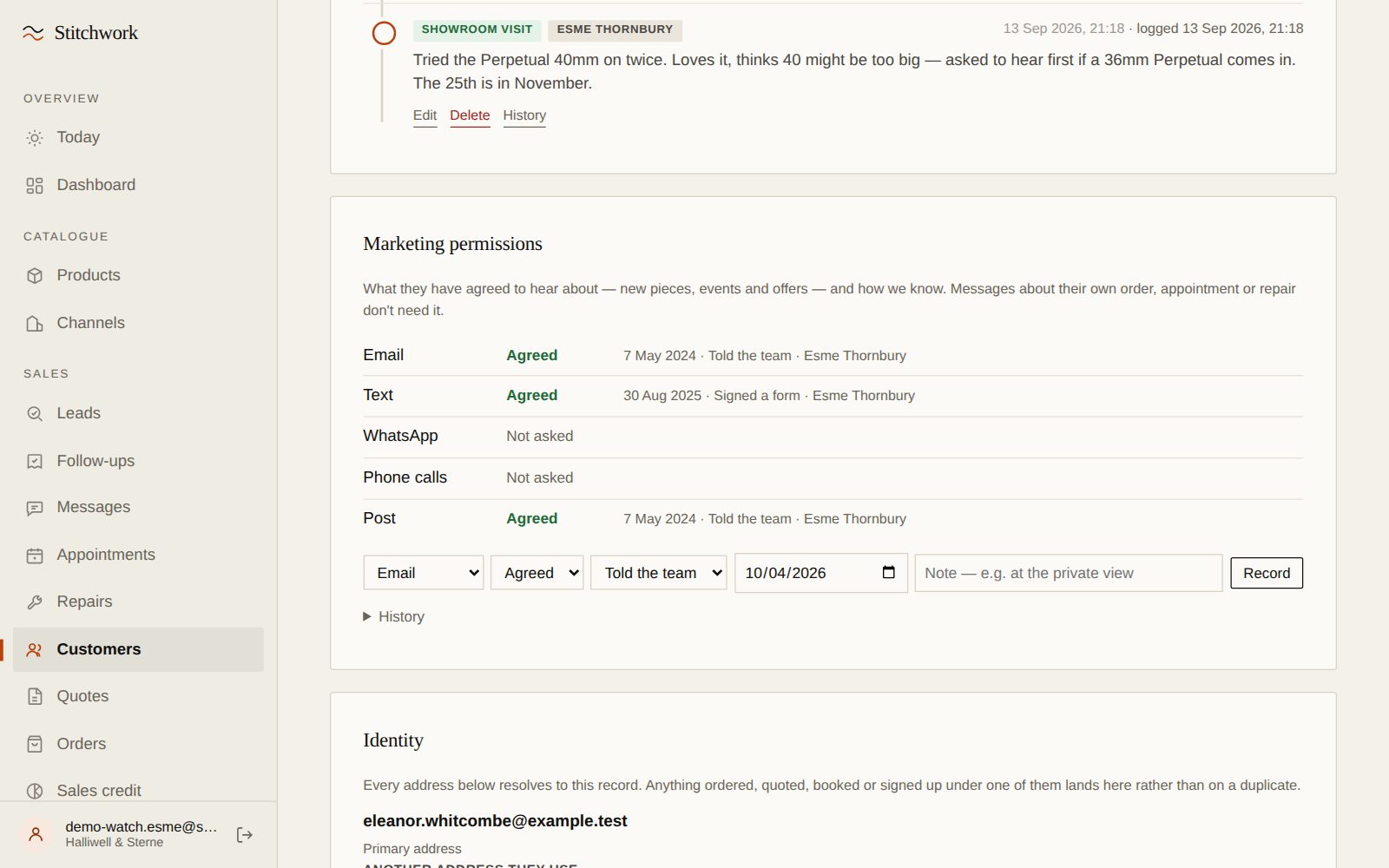The image size is (1389, 868).
Task: Open the date picker calendar icon
Action: click(x=888, y=572)
